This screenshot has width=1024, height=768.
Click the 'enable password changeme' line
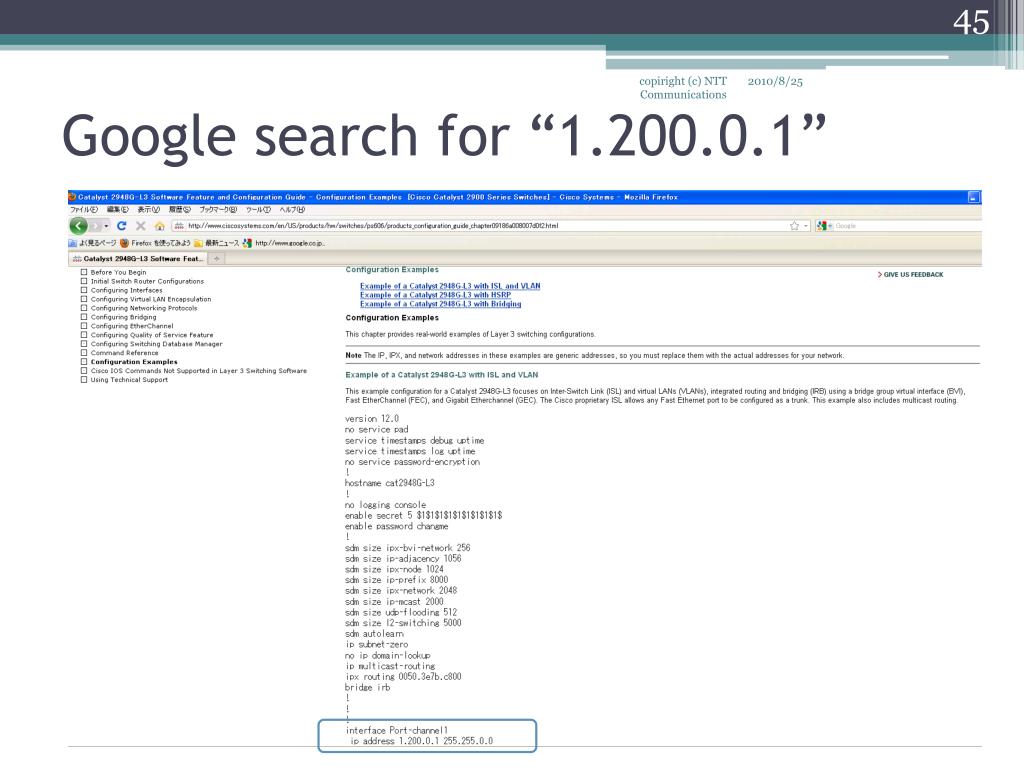point(396,526)
